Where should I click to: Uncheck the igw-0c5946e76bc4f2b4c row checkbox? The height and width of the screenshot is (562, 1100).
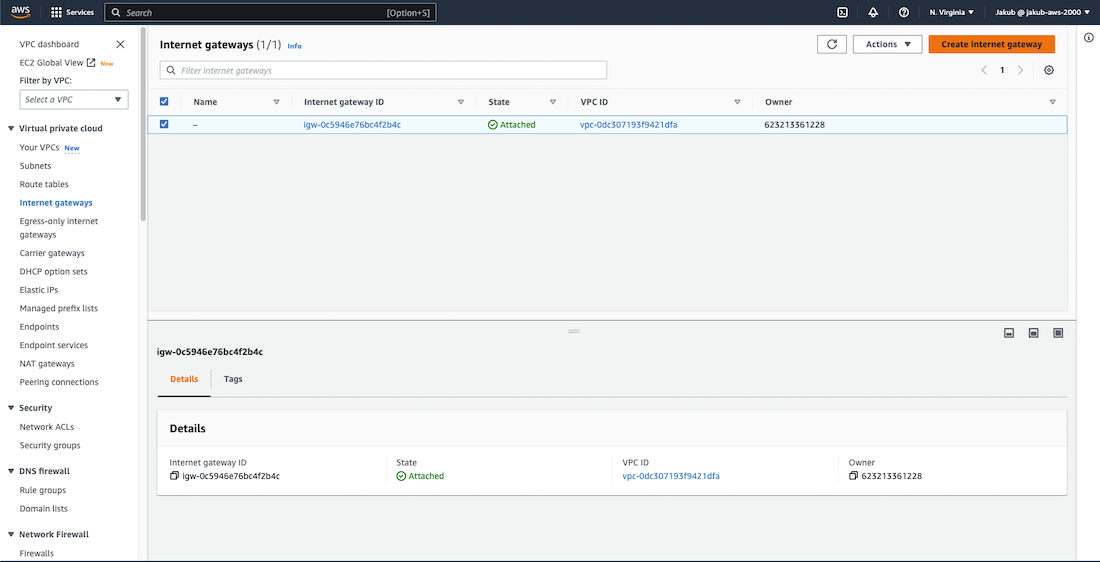pyautogui.click(x=164, y=124)
